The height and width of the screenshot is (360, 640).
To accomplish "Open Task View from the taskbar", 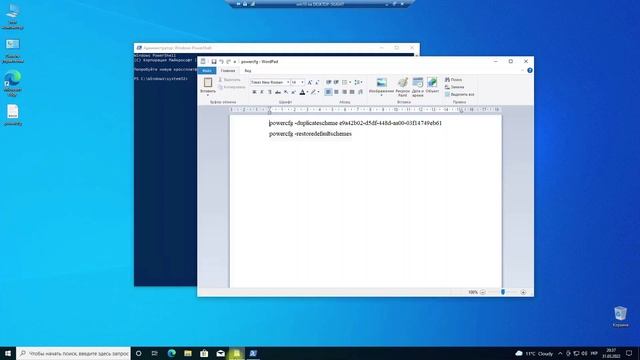I will click(155, 353).
